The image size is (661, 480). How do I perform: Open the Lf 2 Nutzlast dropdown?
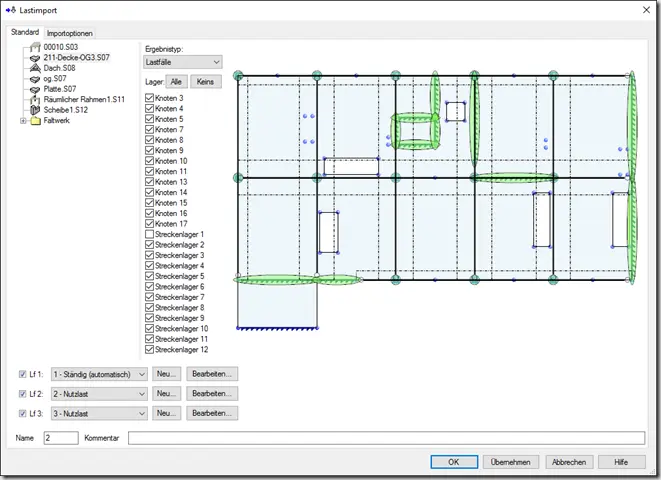pos(99,394)
